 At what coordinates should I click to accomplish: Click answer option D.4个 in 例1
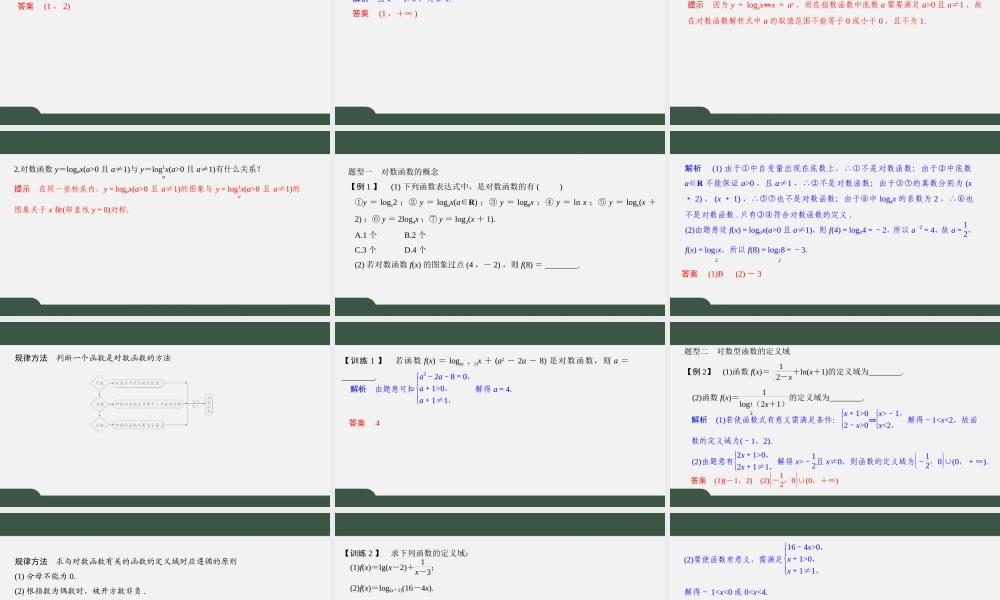(x=415, y=250)
